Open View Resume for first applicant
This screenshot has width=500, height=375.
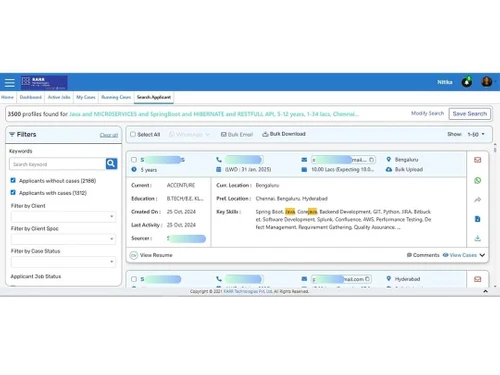151,255
